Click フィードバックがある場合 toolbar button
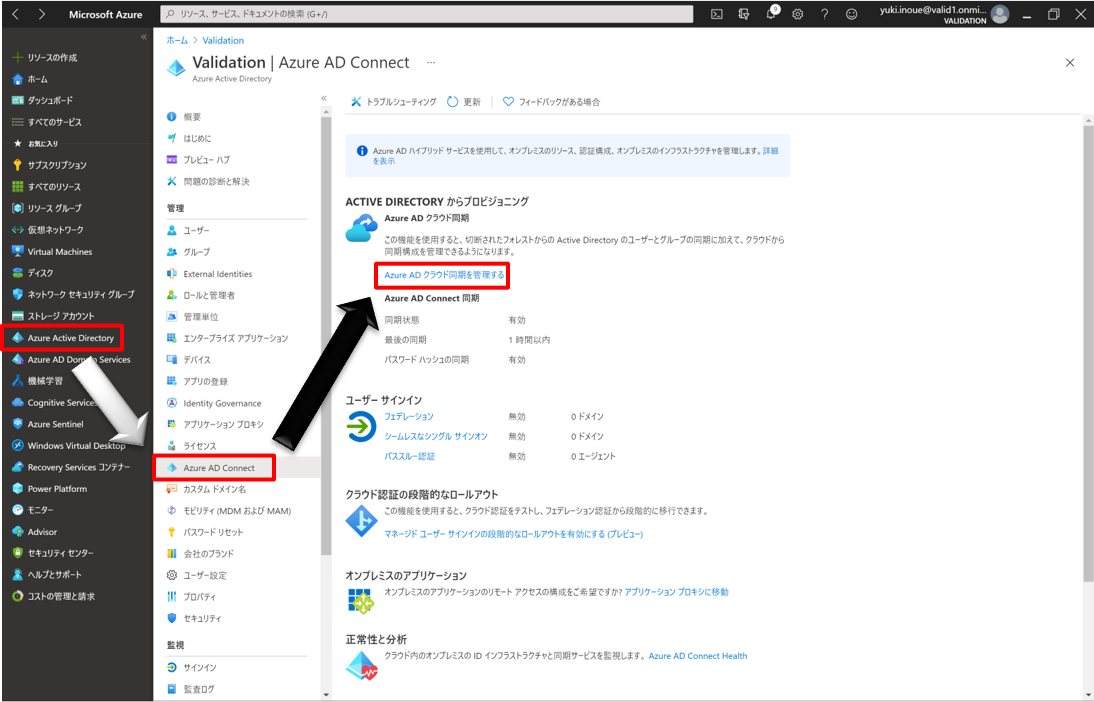This screenshot has height=702, width=1094. point(551,102)
